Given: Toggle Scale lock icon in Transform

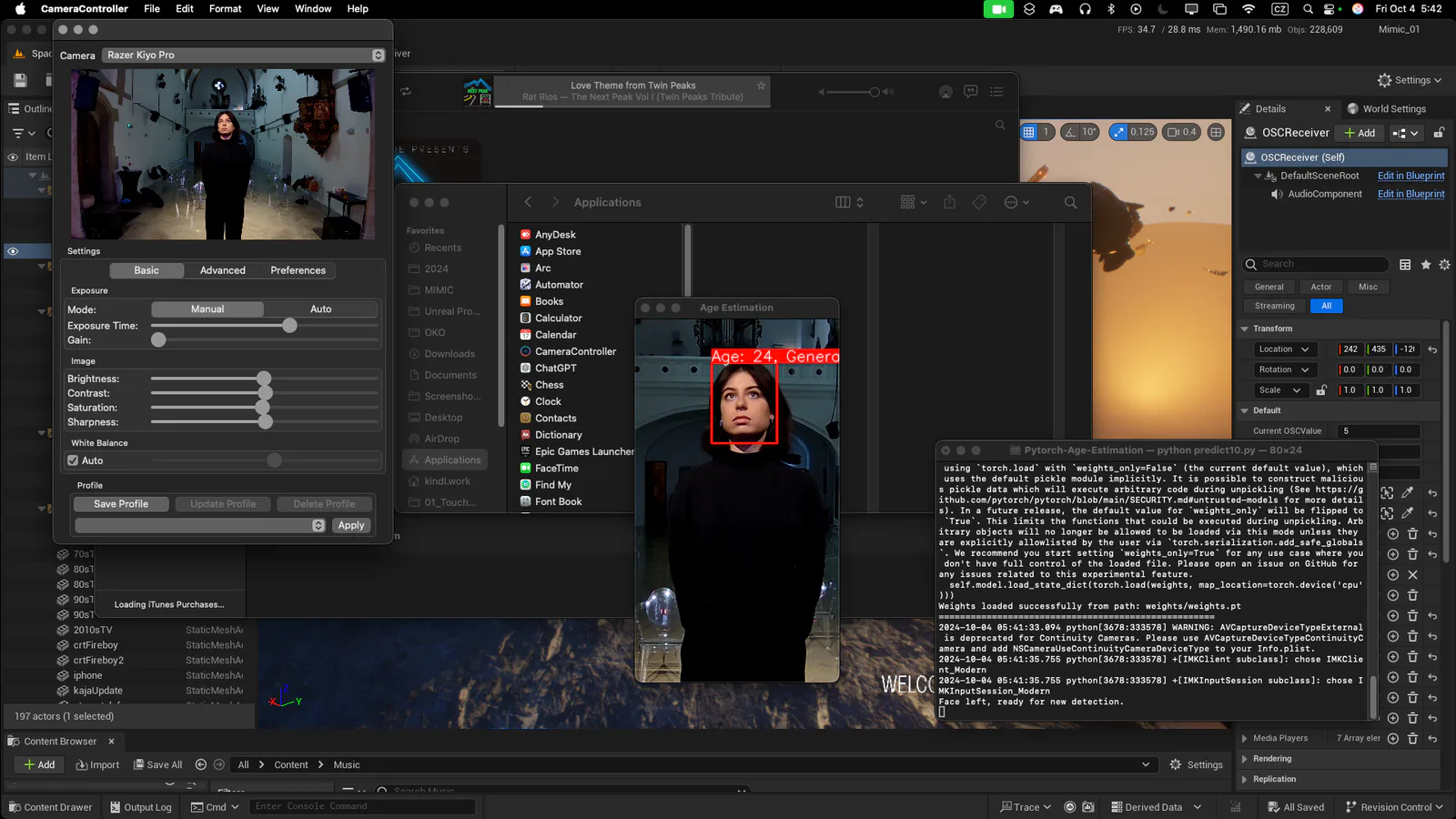Looking at the screenshot, I should click(1321, 390).
